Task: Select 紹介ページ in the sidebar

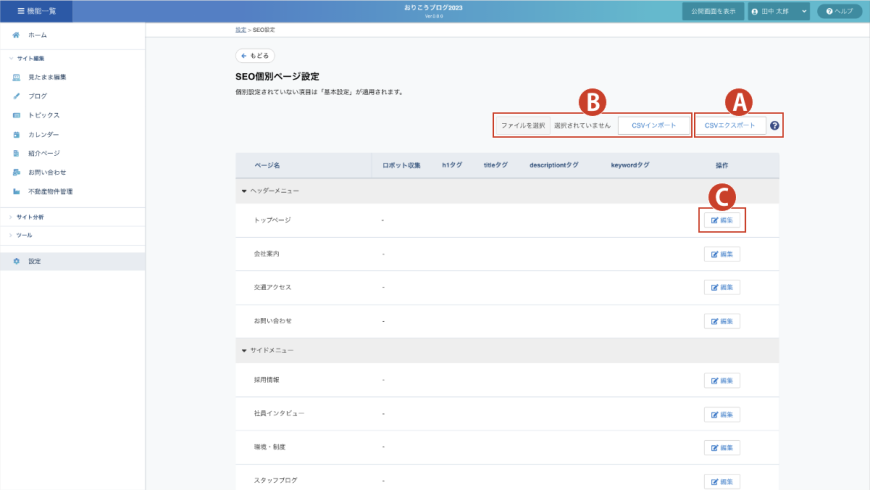Action: tap(44, 153)
